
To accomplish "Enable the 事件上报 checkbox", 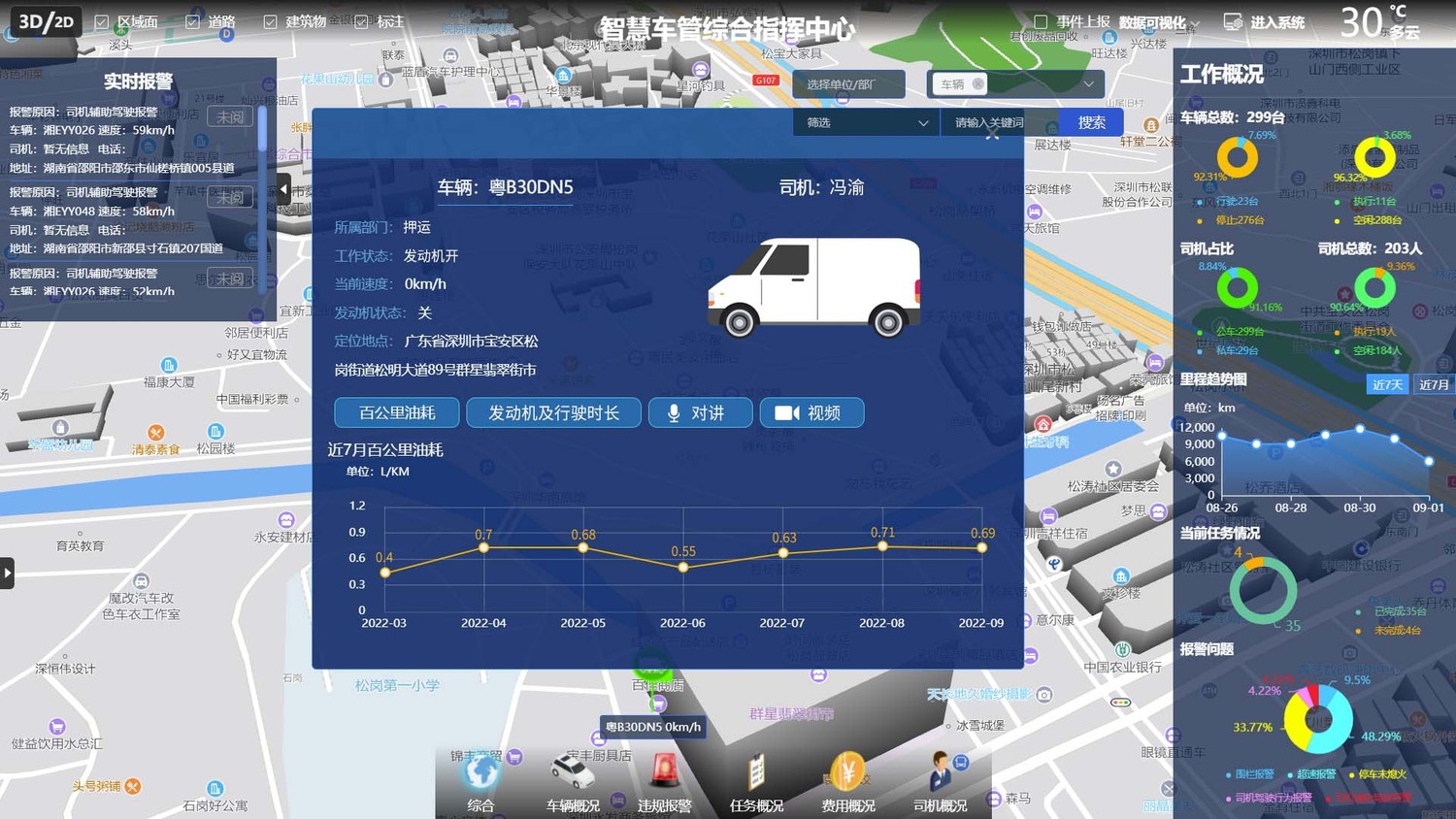I will (x=1042, y=21).
